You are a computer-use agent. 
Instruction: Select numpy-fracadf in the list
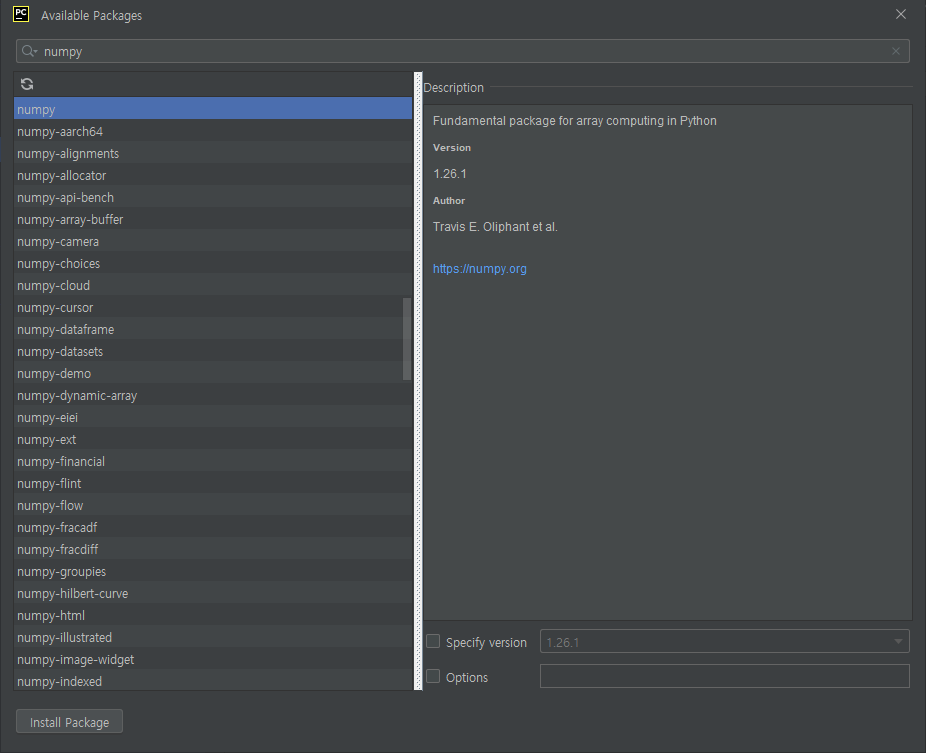(213, 527)
